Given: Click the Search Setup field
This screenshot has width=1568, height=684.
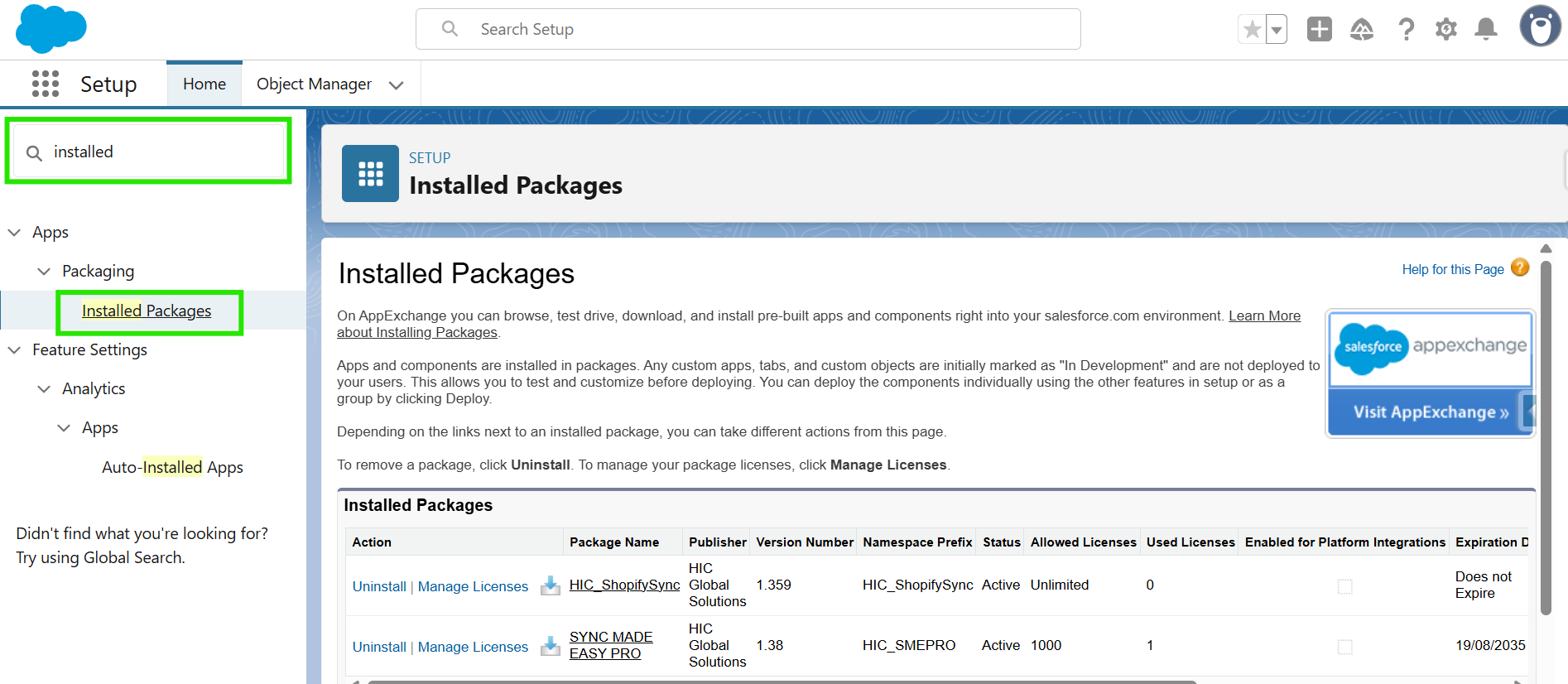Looking at the screenshot, I should pyautogui.click(x=748, y=29).
